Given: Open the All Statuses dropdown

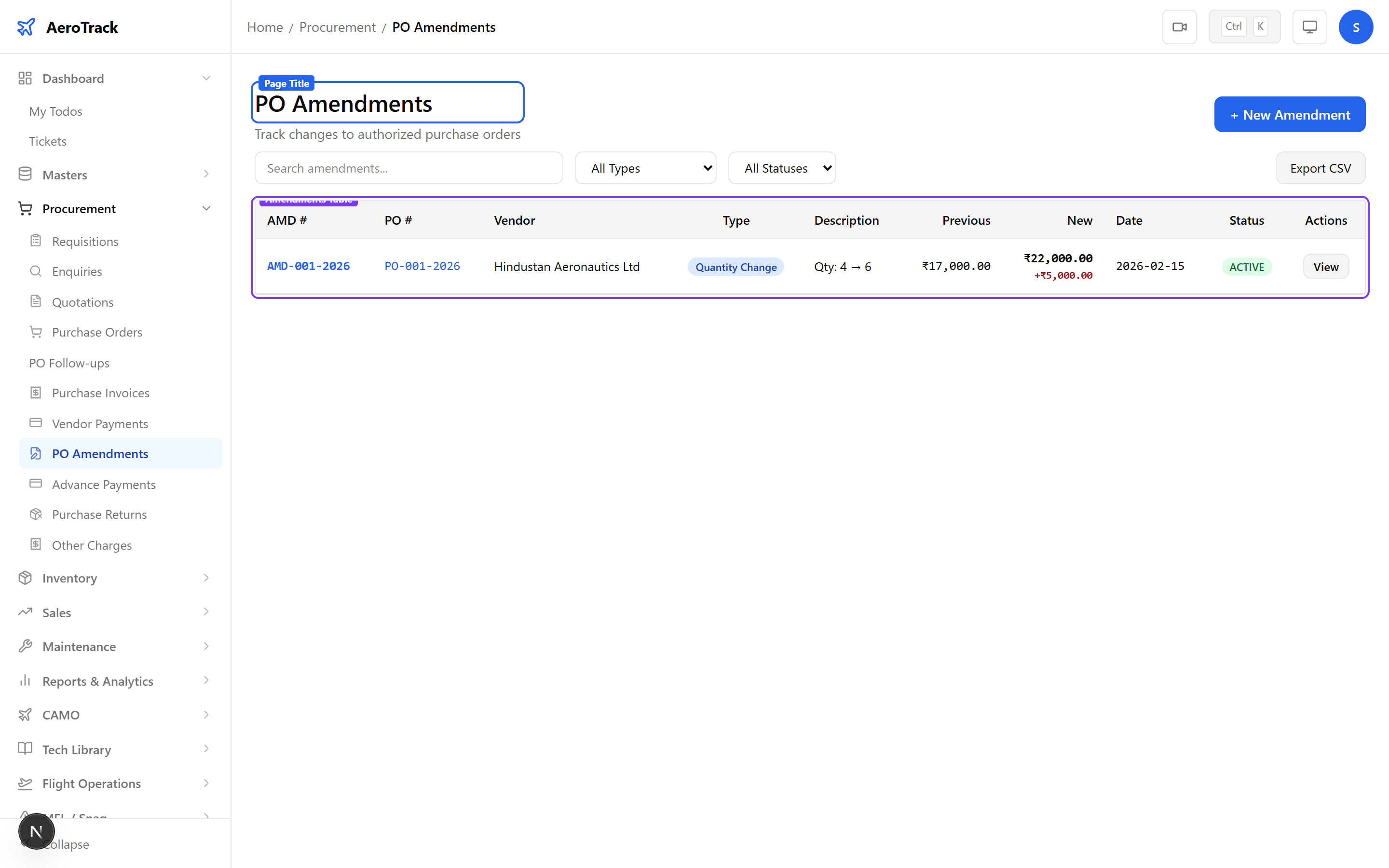Looking at the screenshot, I should 782,168.
